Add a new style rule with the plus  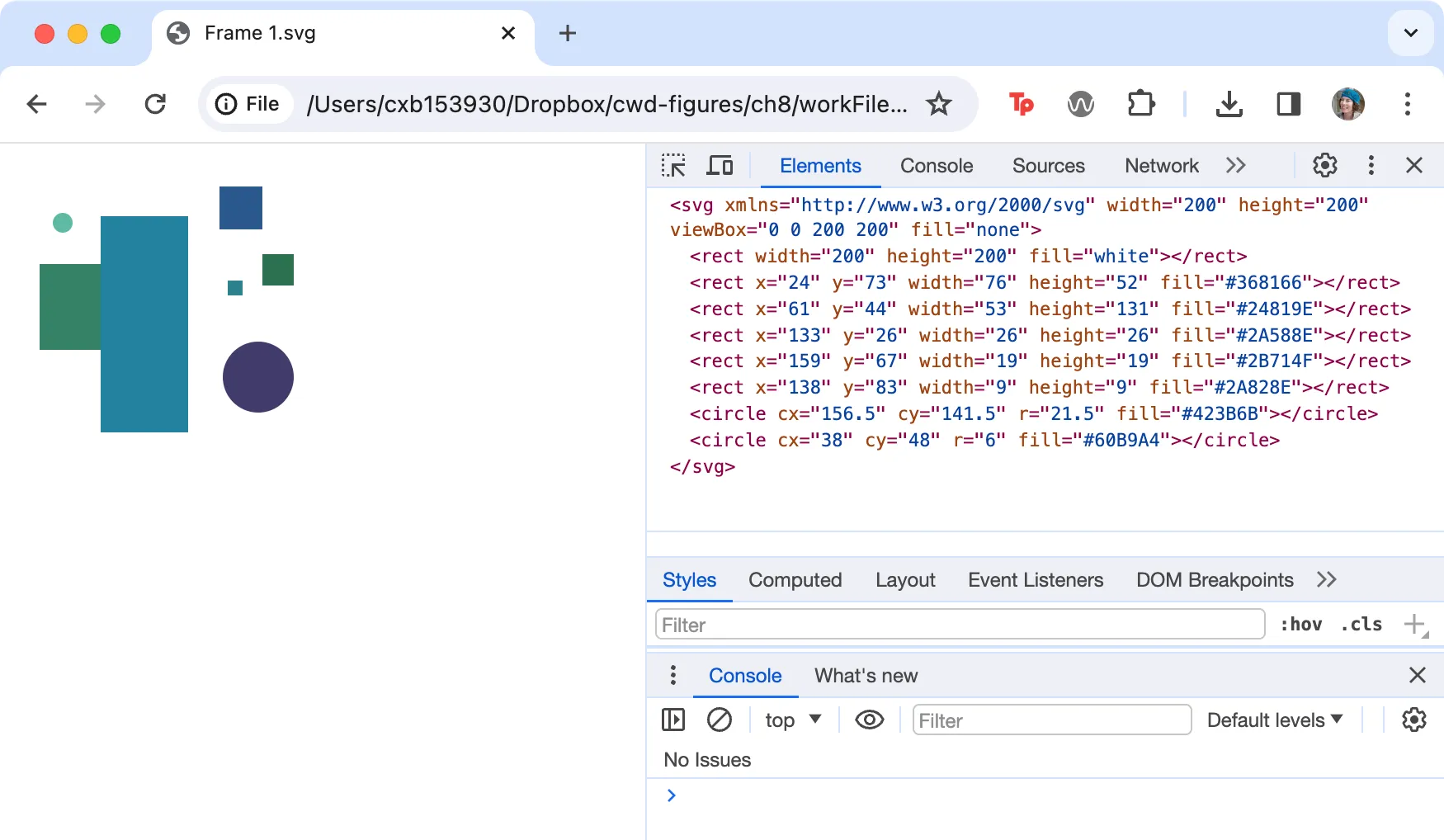(1416, 625)
